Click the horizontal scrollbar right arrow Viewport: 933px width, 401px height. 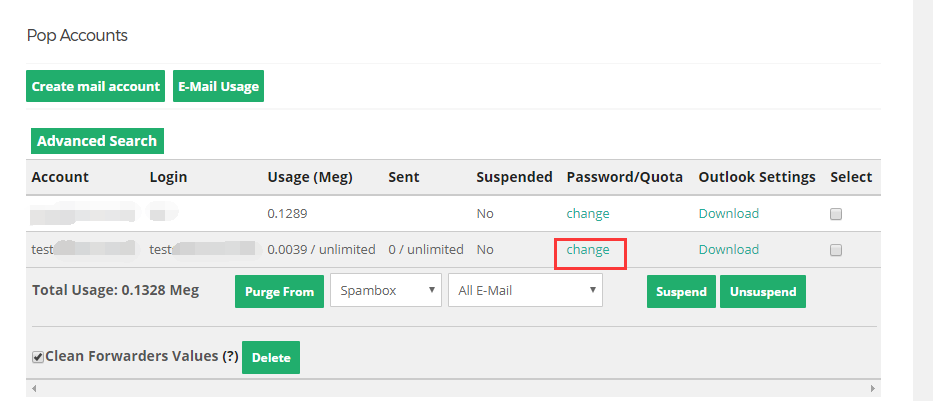872,389
